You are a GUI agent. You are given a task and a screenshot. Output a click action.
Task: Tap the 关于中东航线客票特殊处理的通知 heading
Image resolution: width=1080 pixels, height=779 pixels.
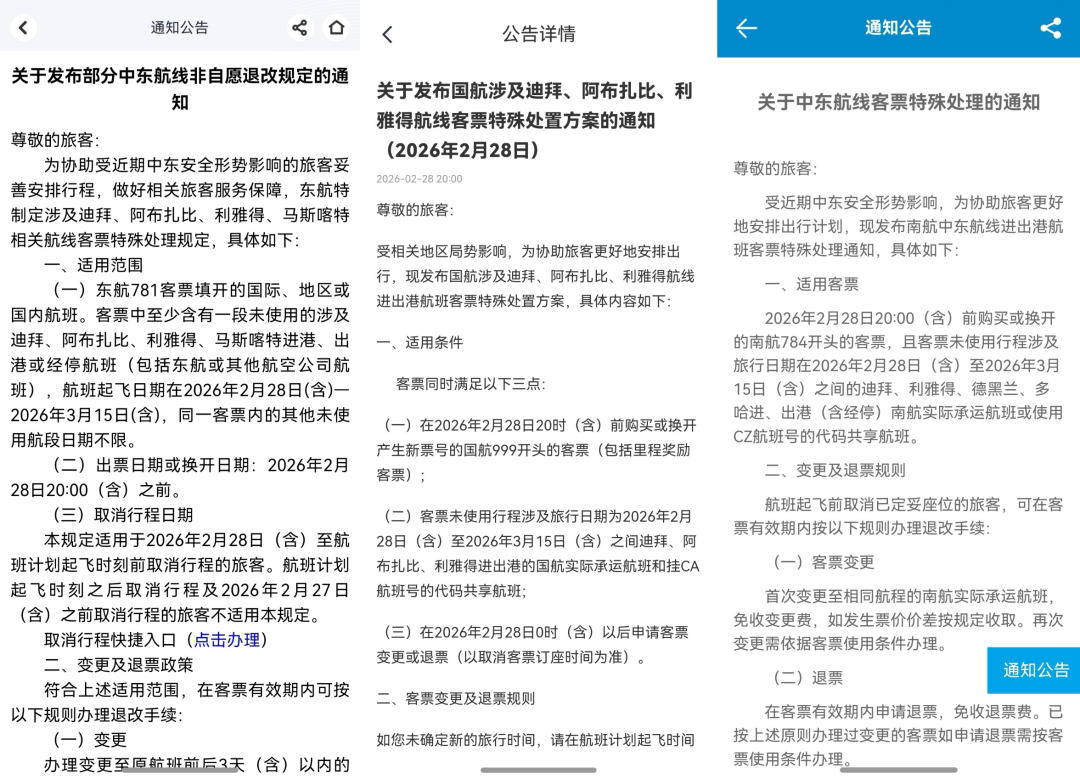pyautogui.click(x=898, y=102)
